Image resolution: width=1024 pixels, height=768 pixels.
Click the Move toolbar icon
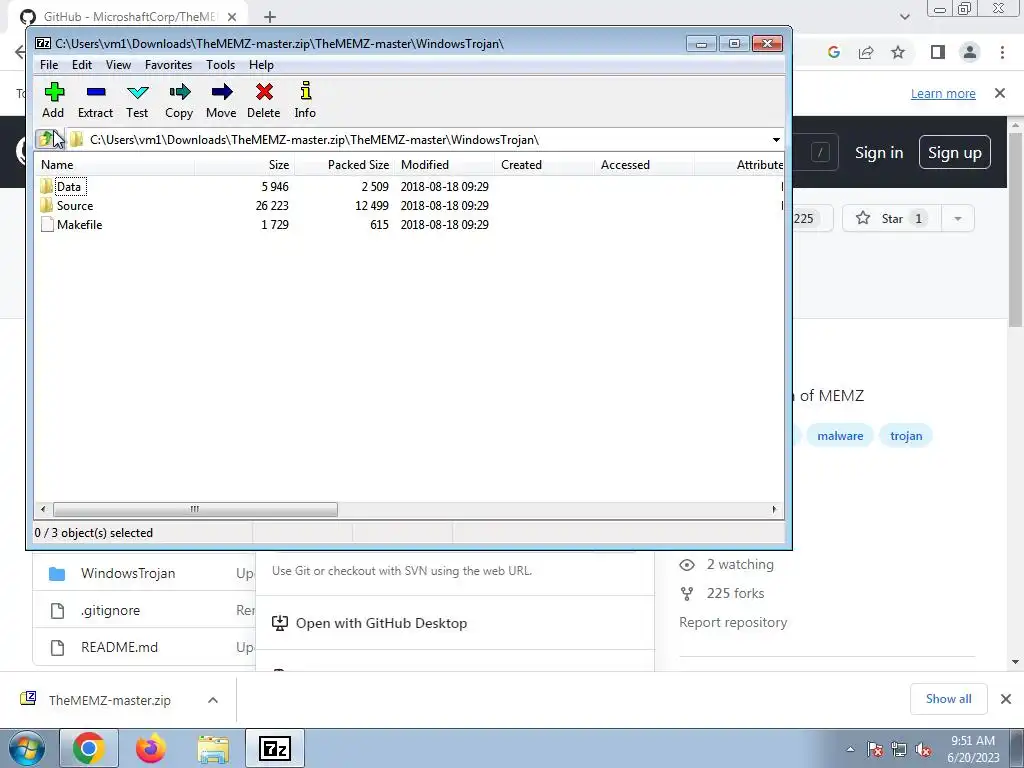pyautogui.click(x=221, y=92)
